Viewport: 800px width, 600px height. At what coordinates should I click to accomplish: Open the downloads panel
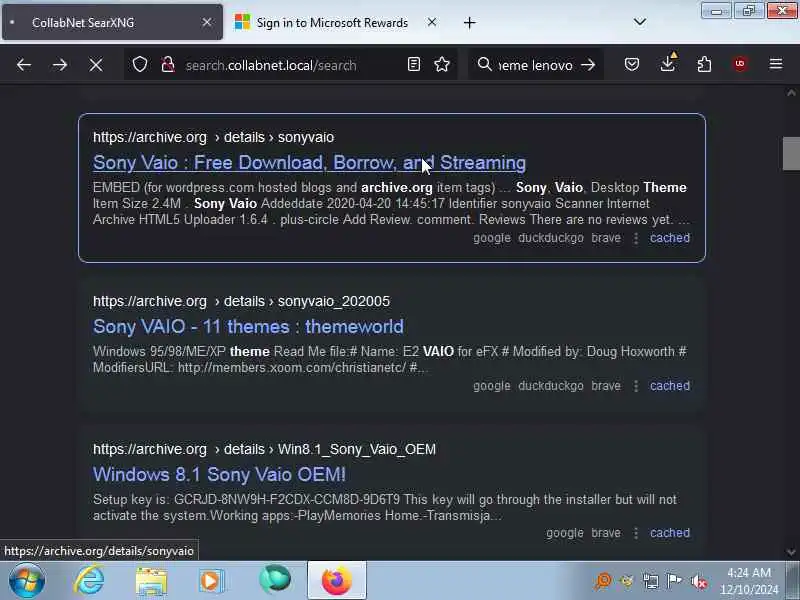coord(668,63)
